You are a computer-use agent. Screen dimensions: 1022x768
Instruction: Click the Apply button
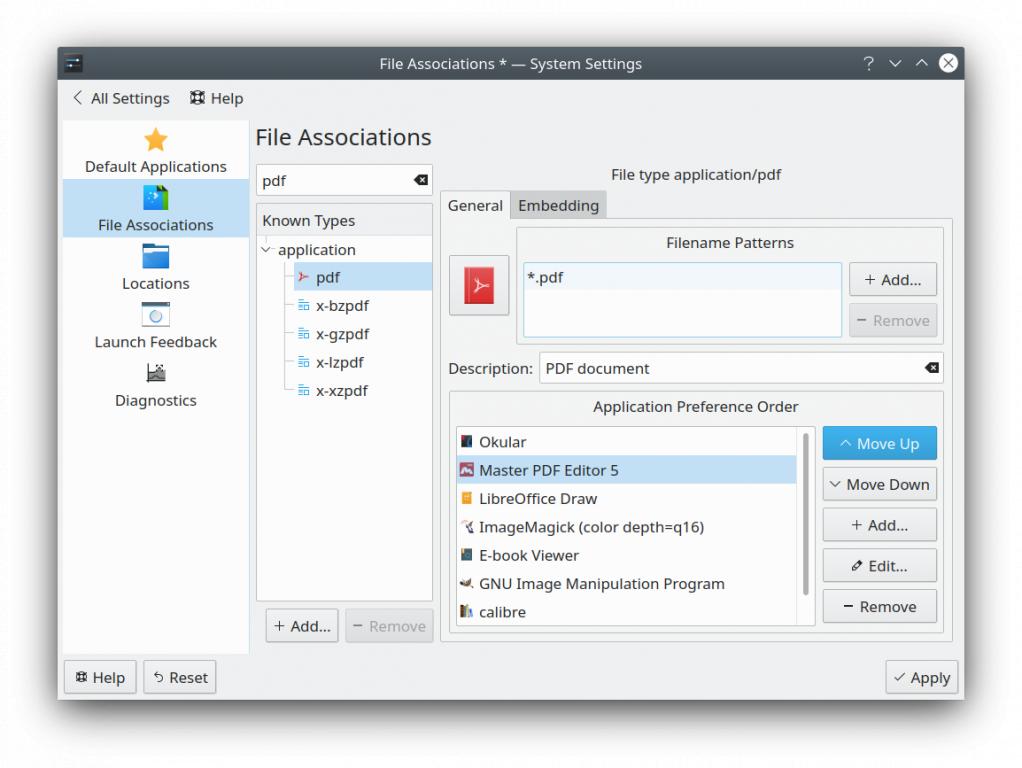(921, 677)
